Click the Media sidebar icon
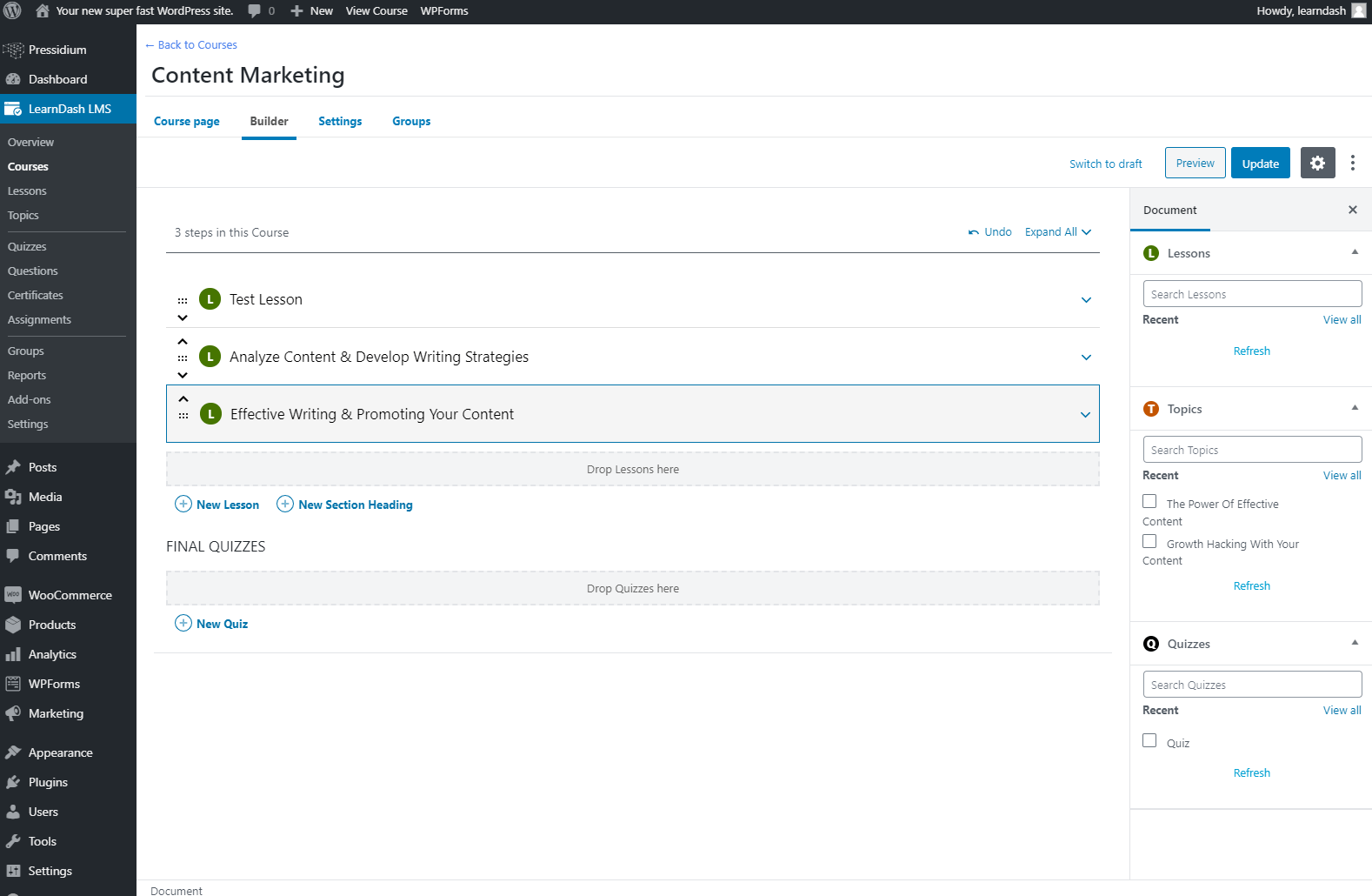This screenshot has height=896, width=1372. [x=13, y=497]
